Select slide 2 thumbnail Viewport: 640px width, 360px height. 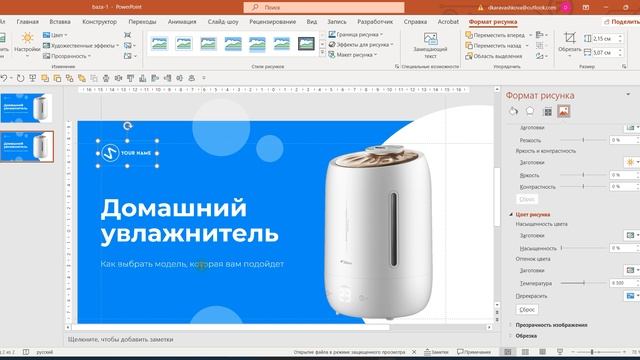click(x=27, y=147)
